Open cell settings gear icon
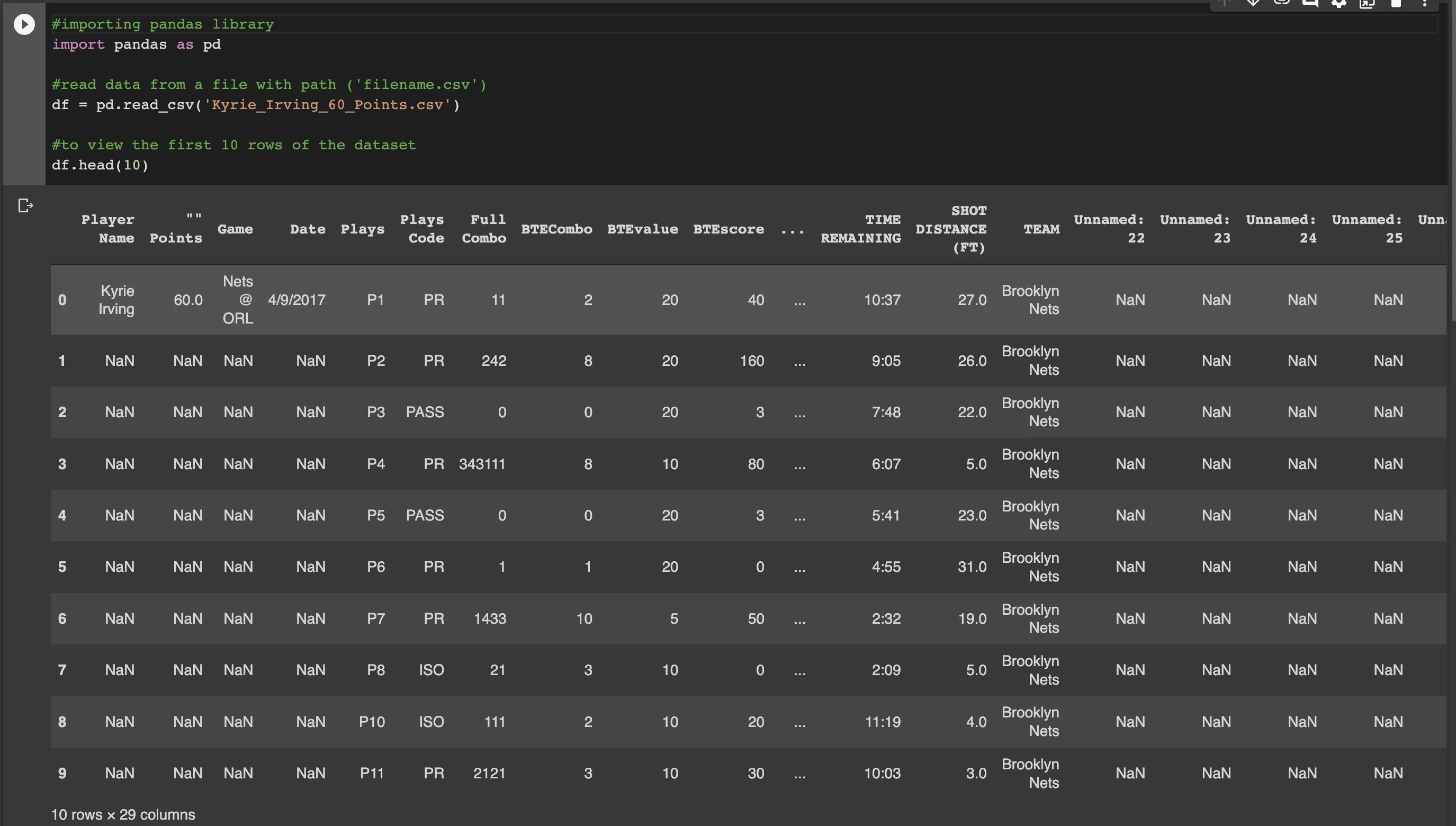The width and height of the screenshot is (1456, 826). (x=1339, y=3)
